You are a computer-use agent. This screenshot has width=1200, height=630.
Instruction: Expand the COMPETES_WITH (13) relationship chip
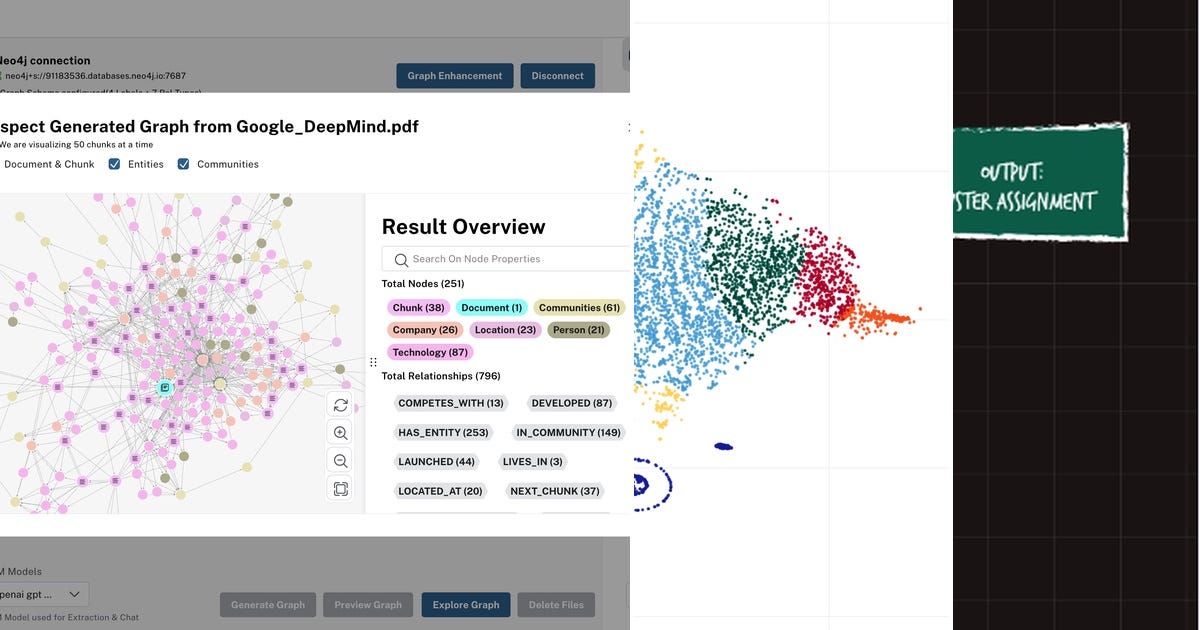point(449,403)
